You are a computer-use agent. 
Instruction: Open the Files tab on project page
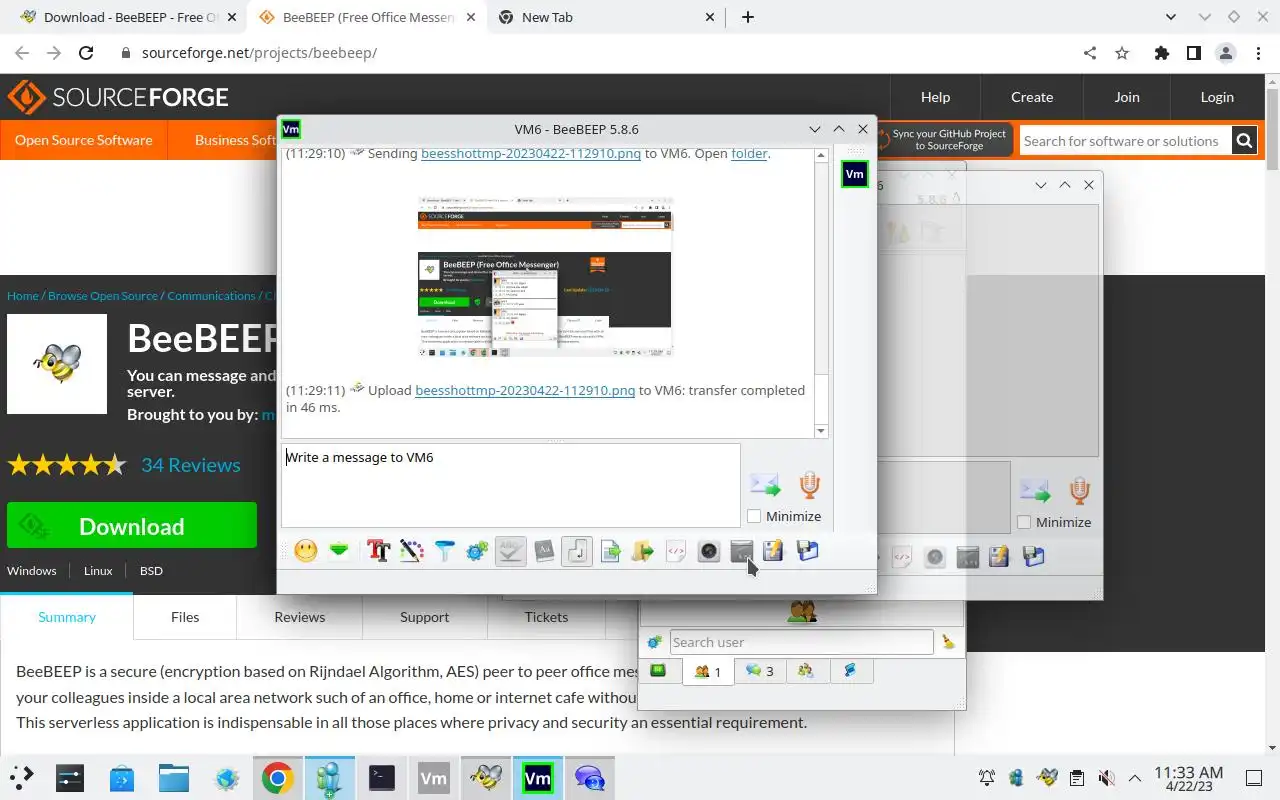coord(185,617)
